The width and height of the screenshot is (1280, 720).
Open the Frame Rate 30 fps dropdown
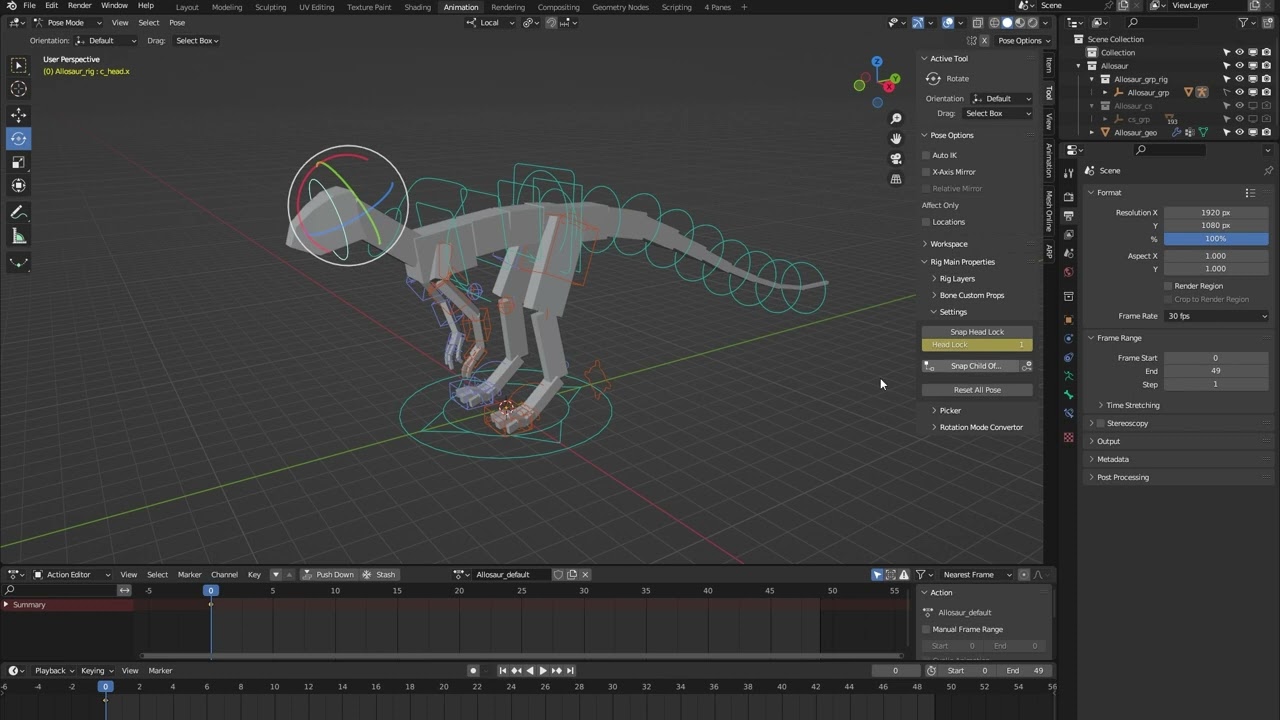pyautogui.click(x=1216, y=316)
